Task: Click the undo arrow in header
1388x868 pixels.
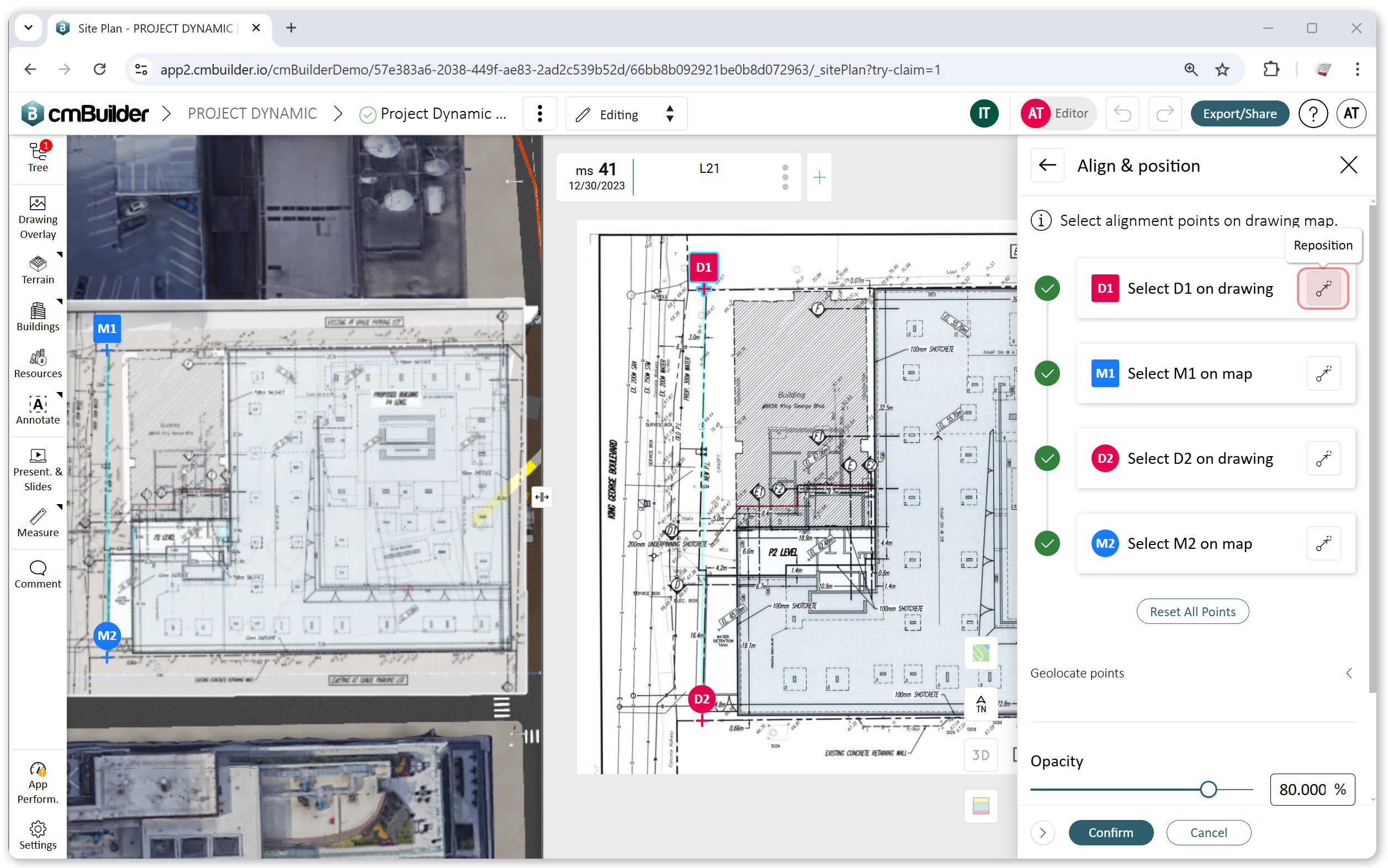Action: coord(1122,114)
